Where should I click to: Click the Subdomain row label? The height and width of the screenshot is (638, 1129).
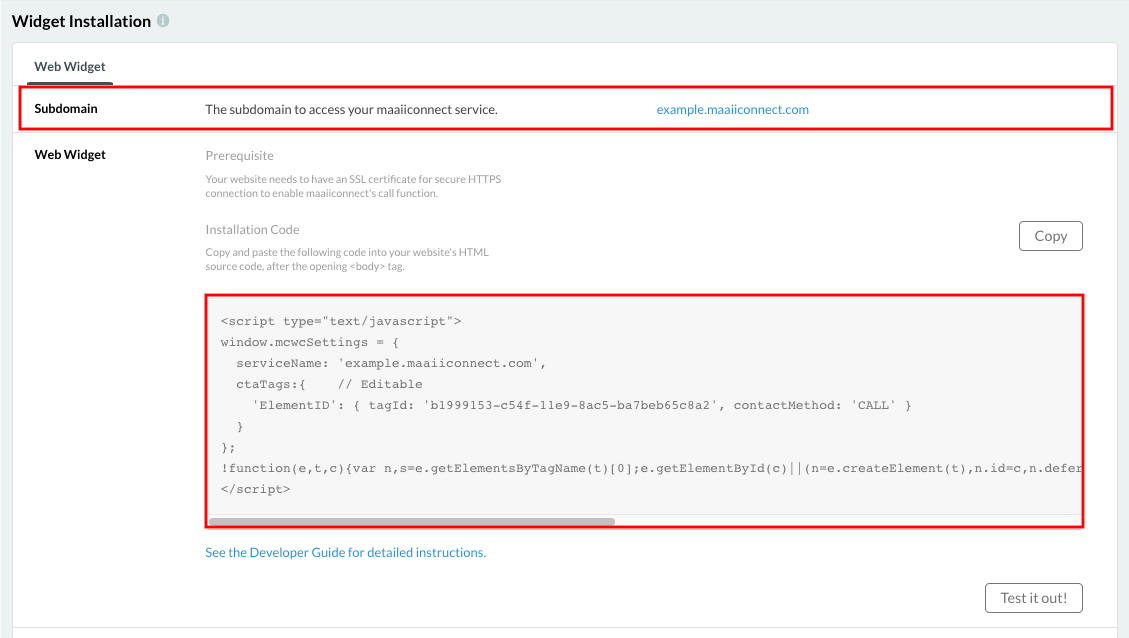(x=66, y=109)
